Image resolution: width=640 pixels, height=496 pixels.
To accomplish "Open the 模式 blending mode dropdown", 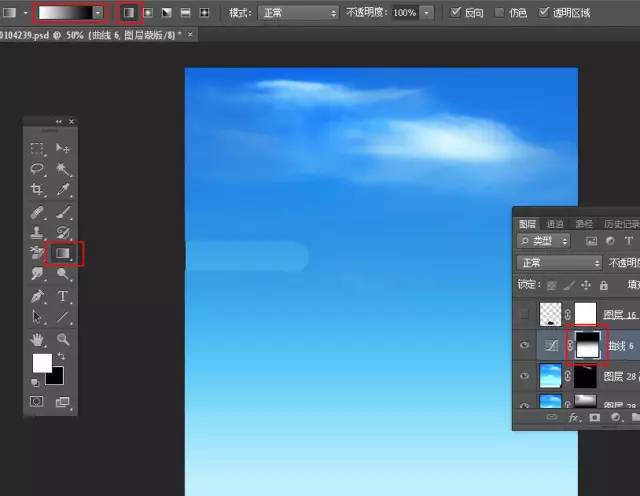I will click(x=297, y=13).
